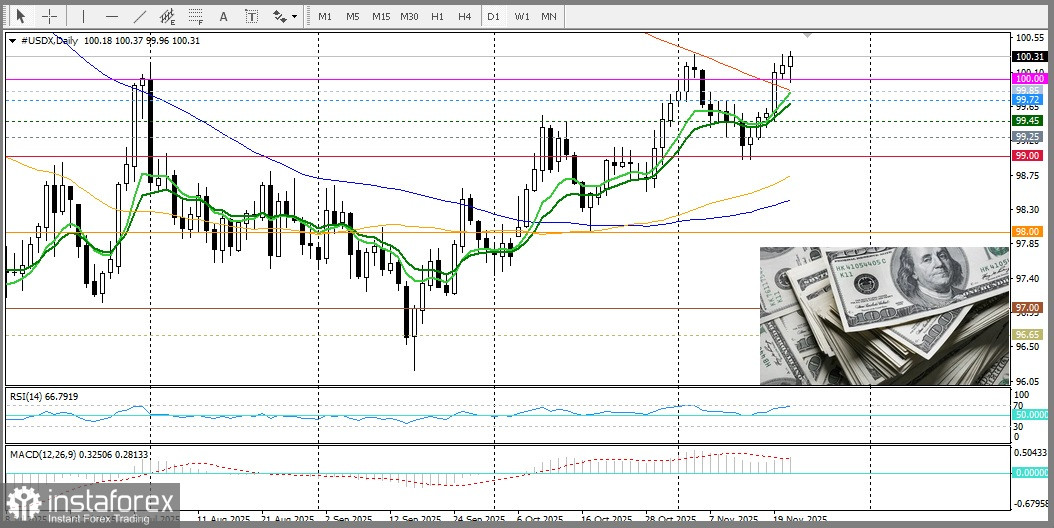Select the arrow cursor tool
The width and height of the screenshot is (1054, 528).
pos(19,16)
